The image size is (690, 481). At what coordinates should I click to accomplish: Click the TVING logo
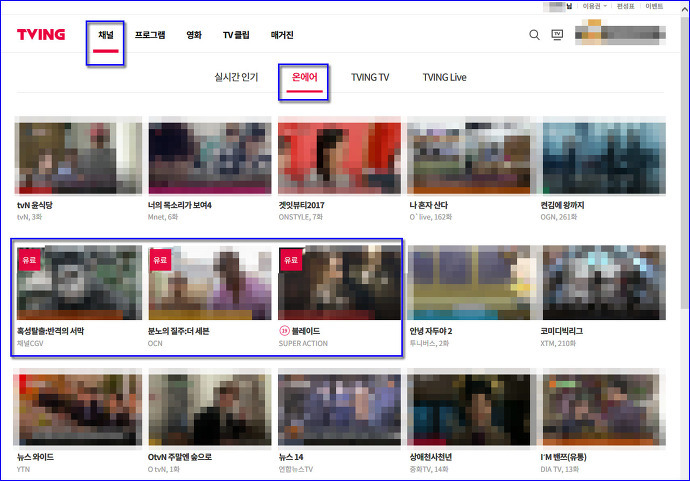(x=41, y=35)
